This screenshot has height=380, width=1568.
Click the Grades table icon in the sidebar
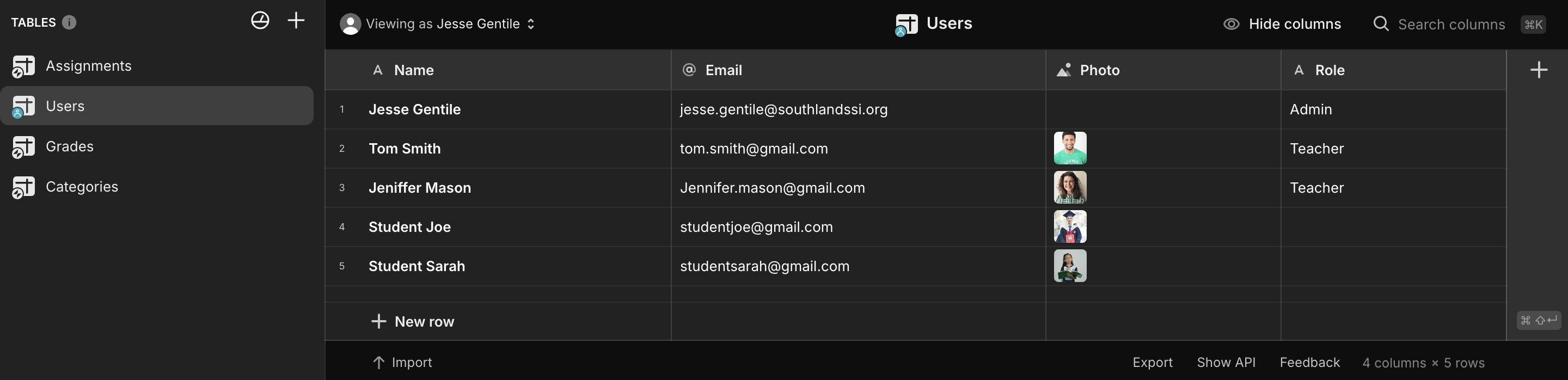[23, 147]
